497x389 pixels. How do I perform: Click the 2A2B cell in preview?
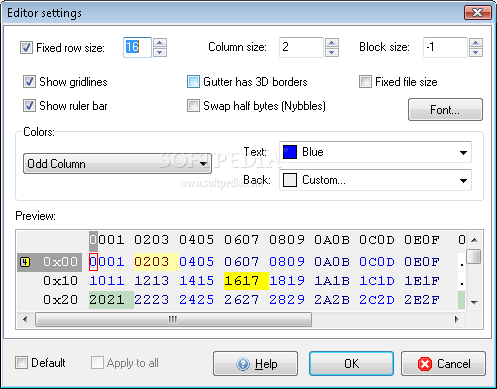[332, 300]
